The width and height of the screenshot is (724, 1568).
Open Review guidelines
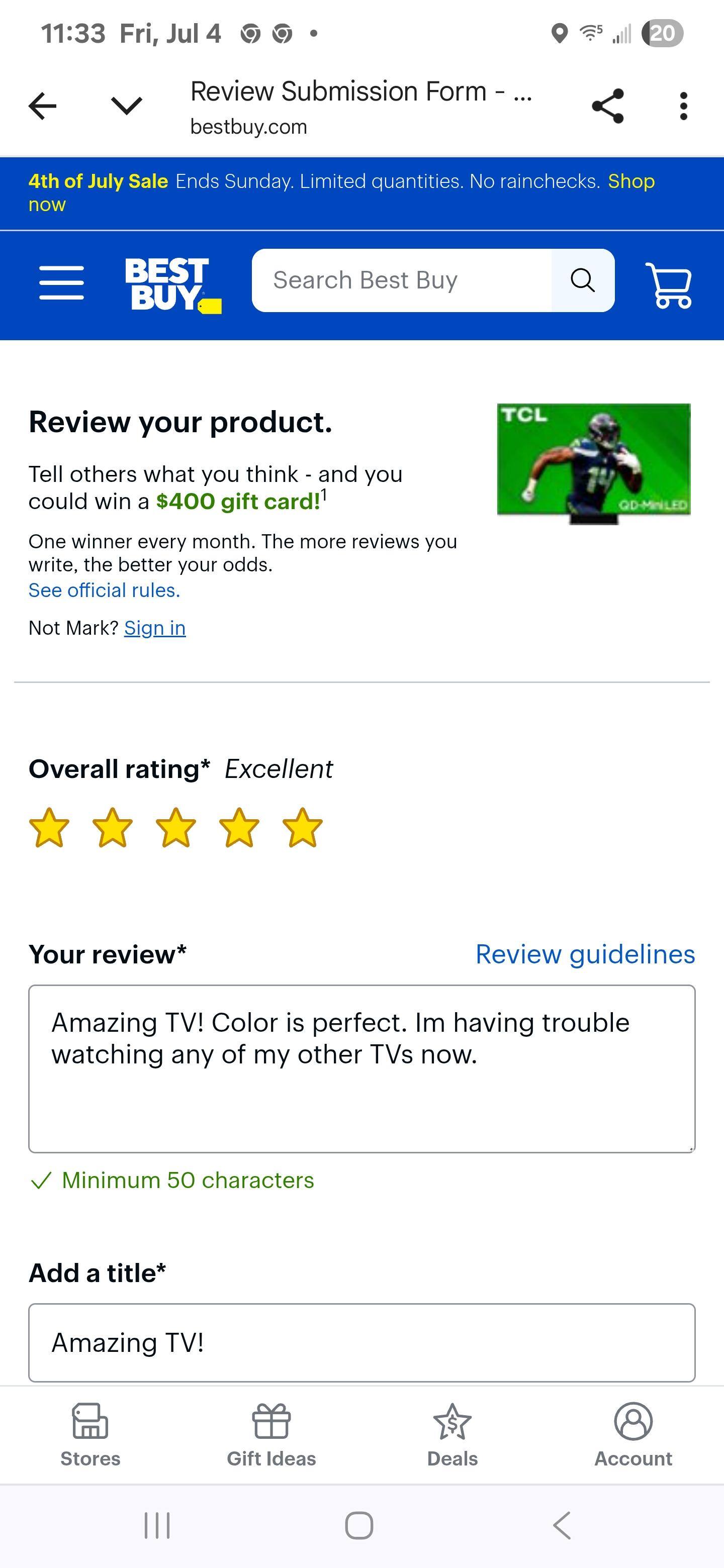click(585, 954)
